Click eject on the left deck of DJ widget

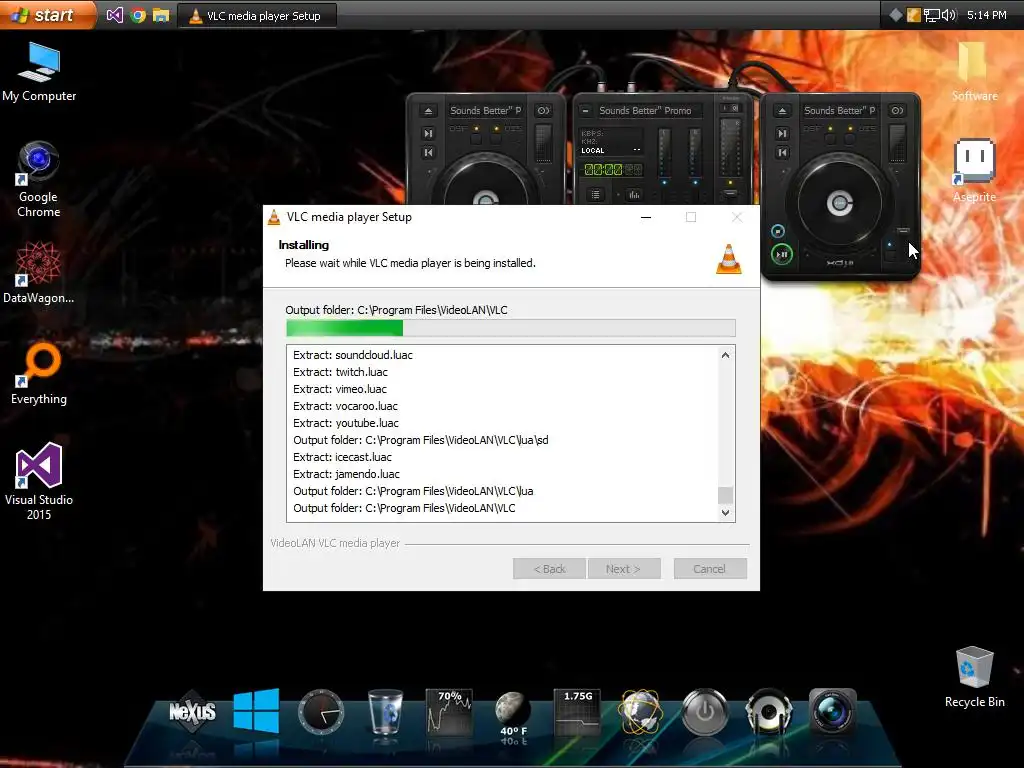click(x=428, y=111)
